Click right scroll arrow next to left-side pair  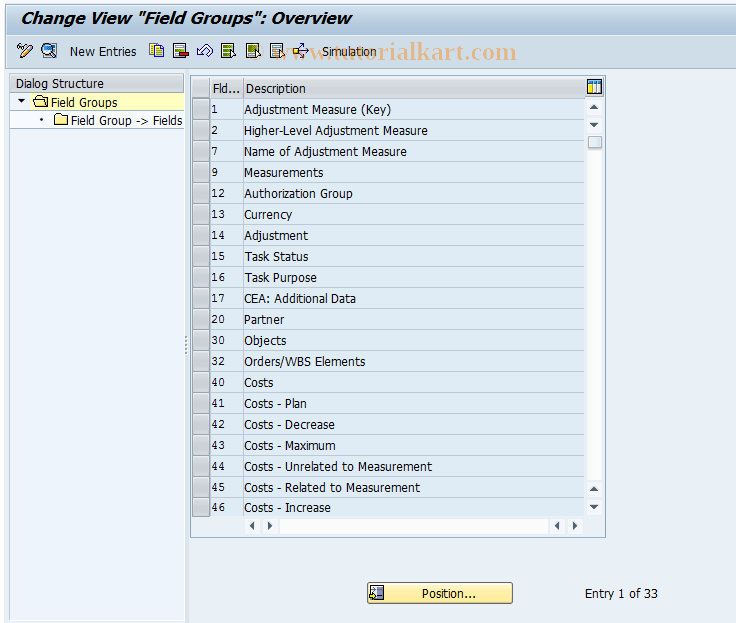270,526
